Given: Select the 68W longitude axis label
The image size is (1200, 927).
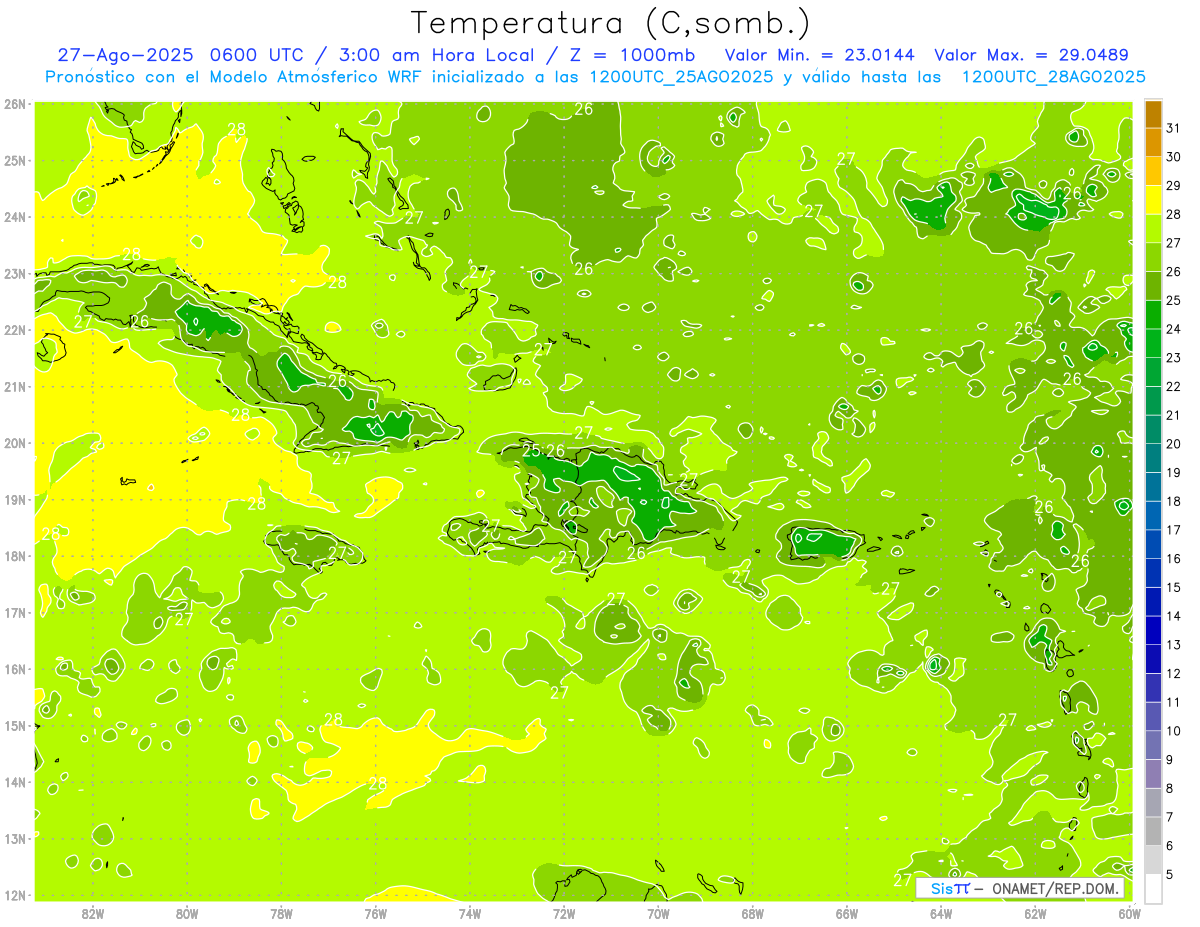Looking at the screenshot, I should pos(753,913).
